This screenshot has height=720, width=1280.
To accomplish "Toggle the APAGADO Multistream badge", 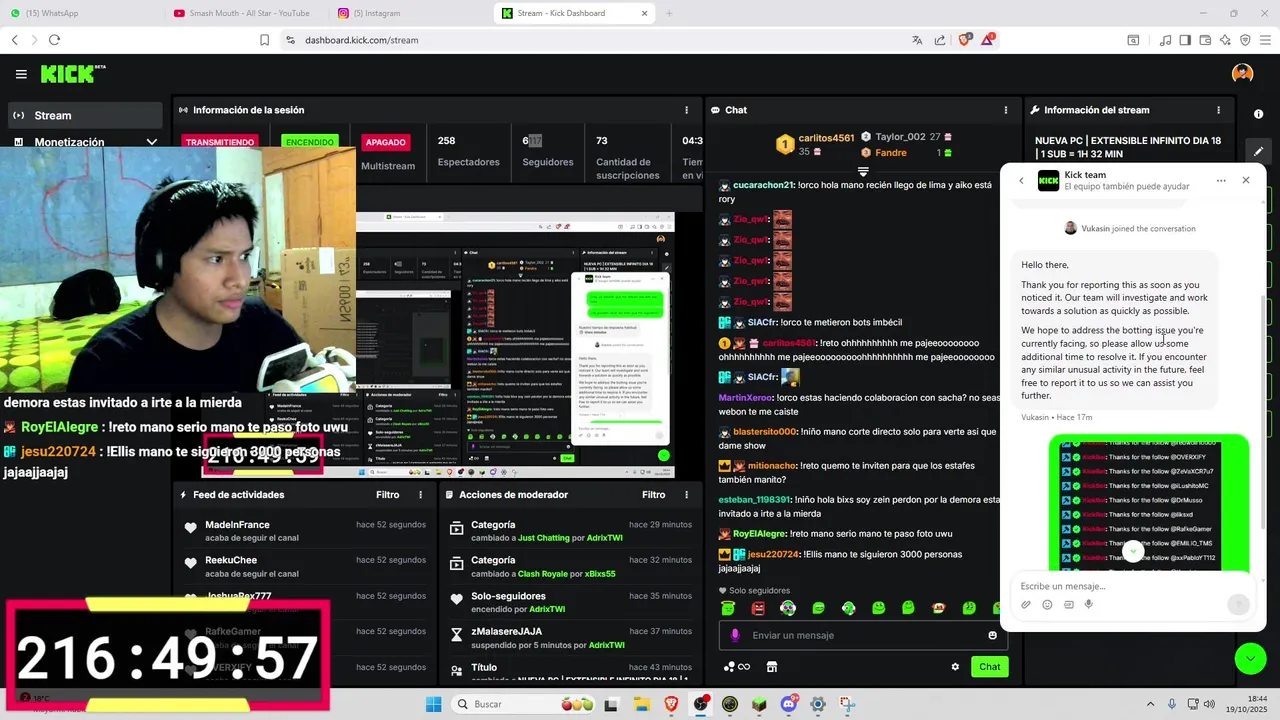I will [385, 142].
